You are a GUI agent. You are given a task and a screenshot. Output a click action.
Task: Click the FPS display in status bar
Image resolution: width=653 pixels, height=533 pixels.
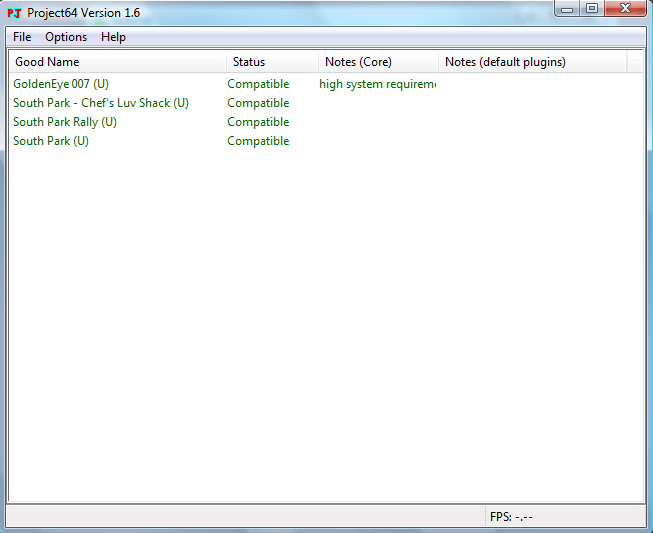pos(511,517)
